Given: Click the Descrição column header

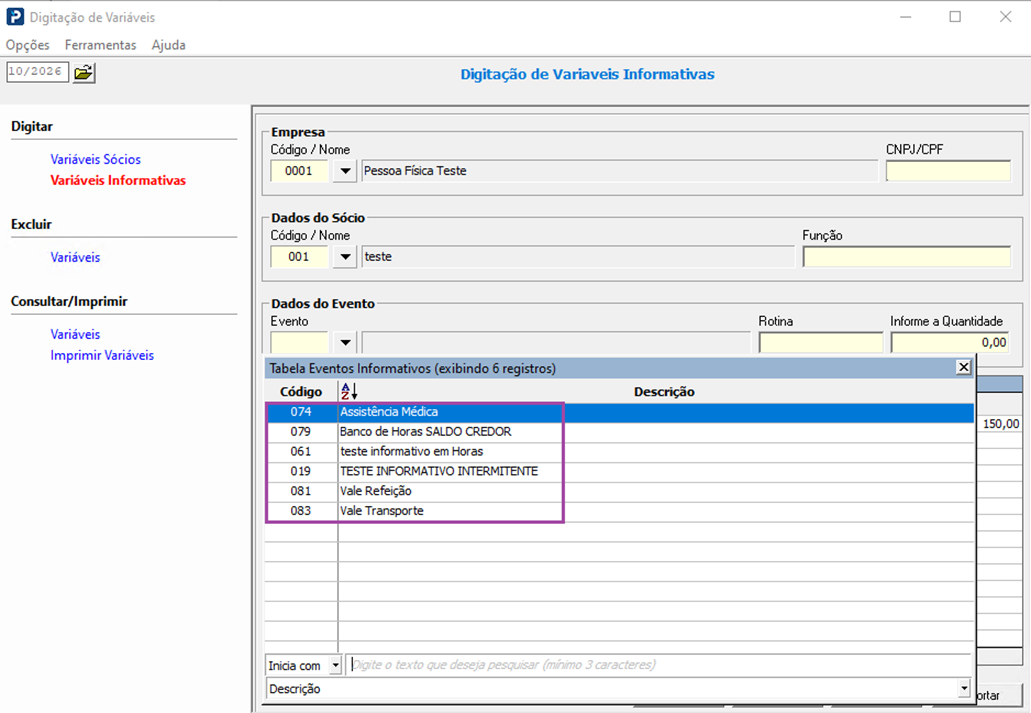Looking at the screenshot, I should pyautogui.click(x=664, y=391).
